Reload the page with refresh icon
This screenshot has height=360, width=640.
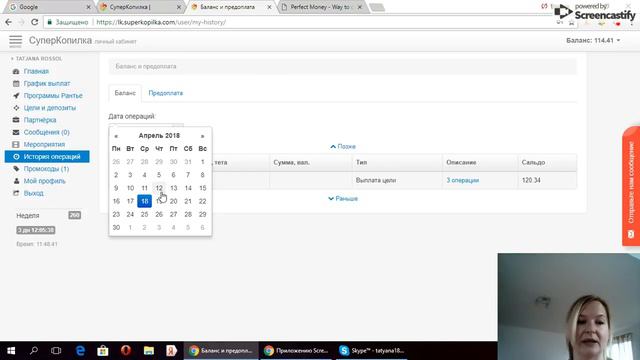(x=35, y=22)
